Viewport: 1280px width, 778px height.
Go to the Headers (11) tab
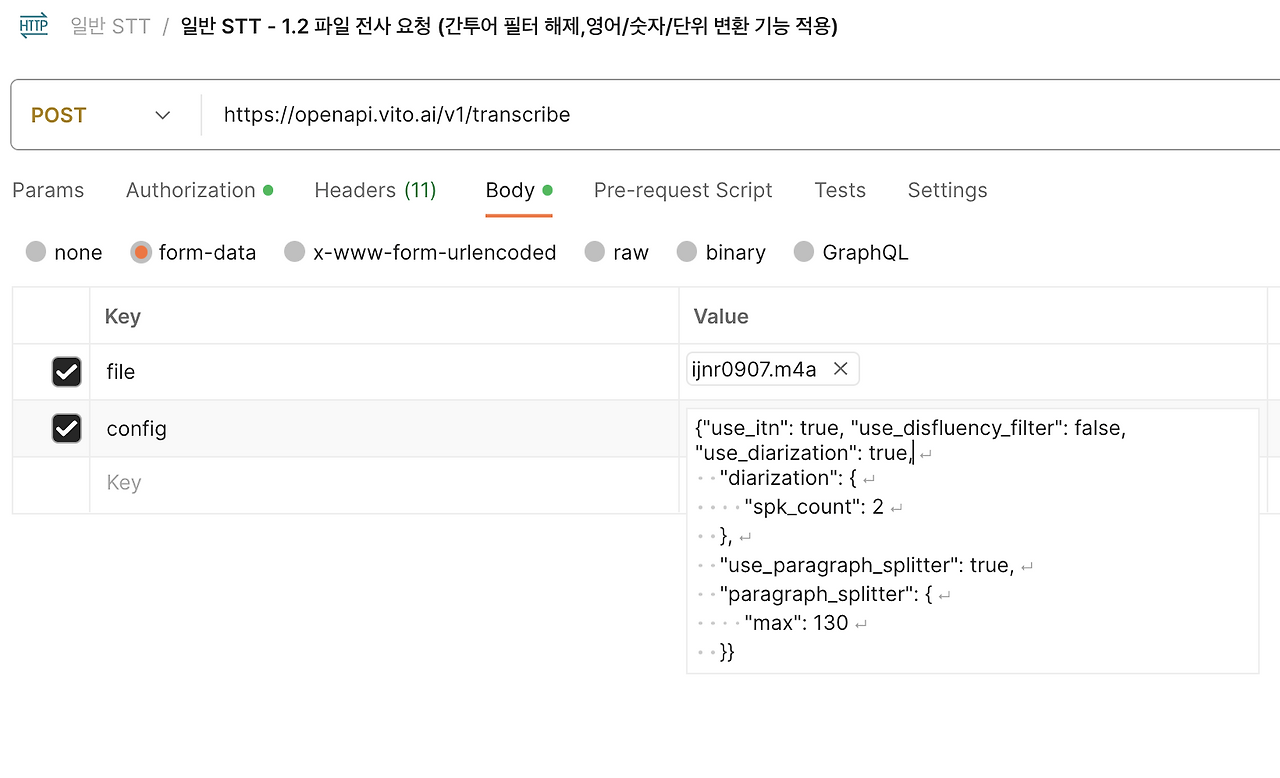(375, 190)
